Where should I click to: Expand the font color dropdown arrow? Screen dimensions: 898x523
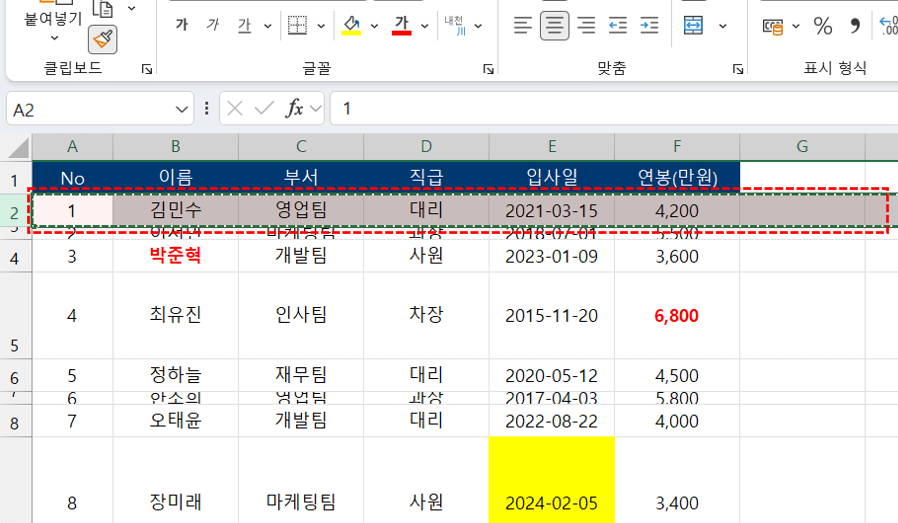point(425,25)
